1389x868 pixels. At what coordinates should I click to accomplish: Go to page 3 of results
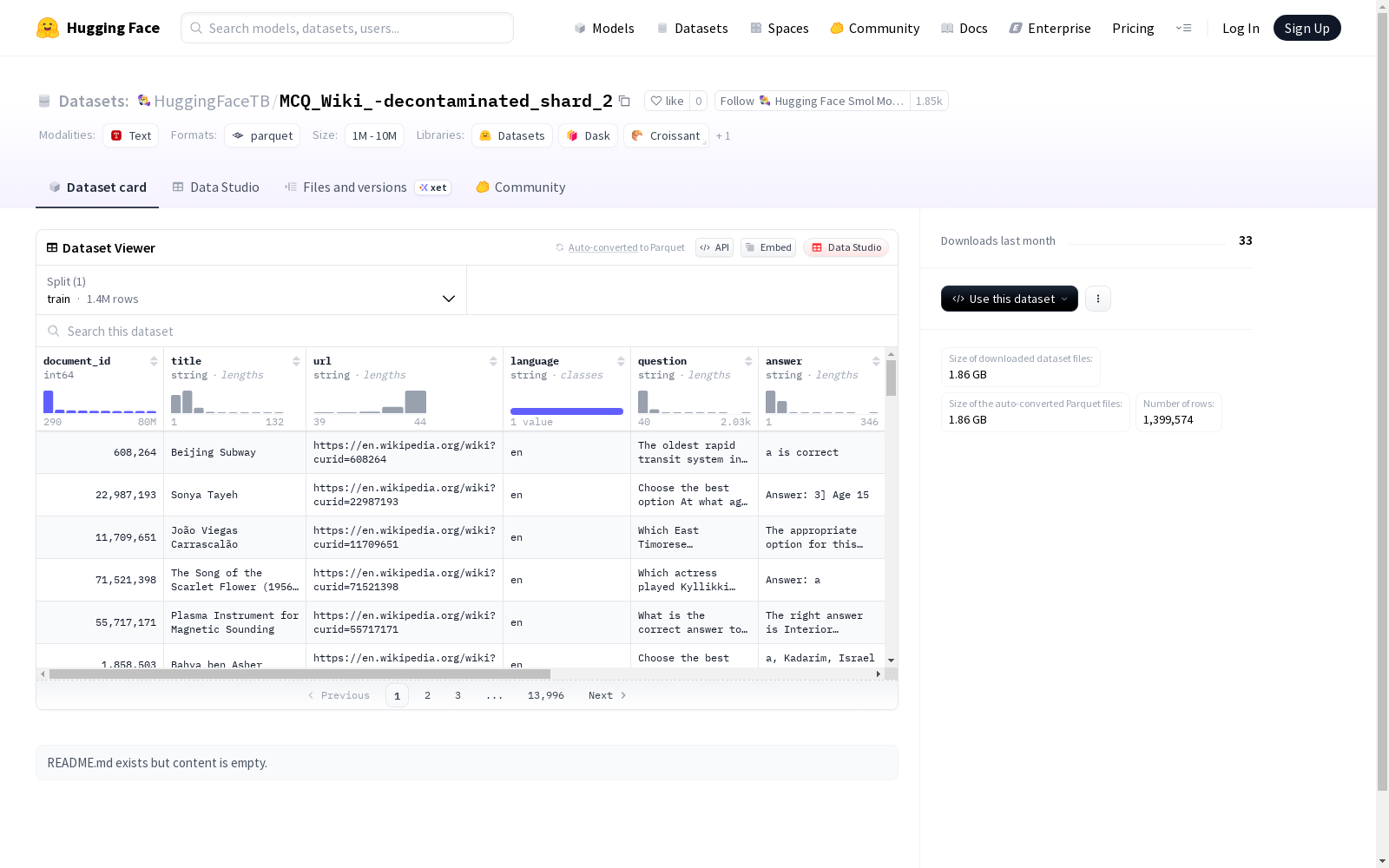click(458, 695)
